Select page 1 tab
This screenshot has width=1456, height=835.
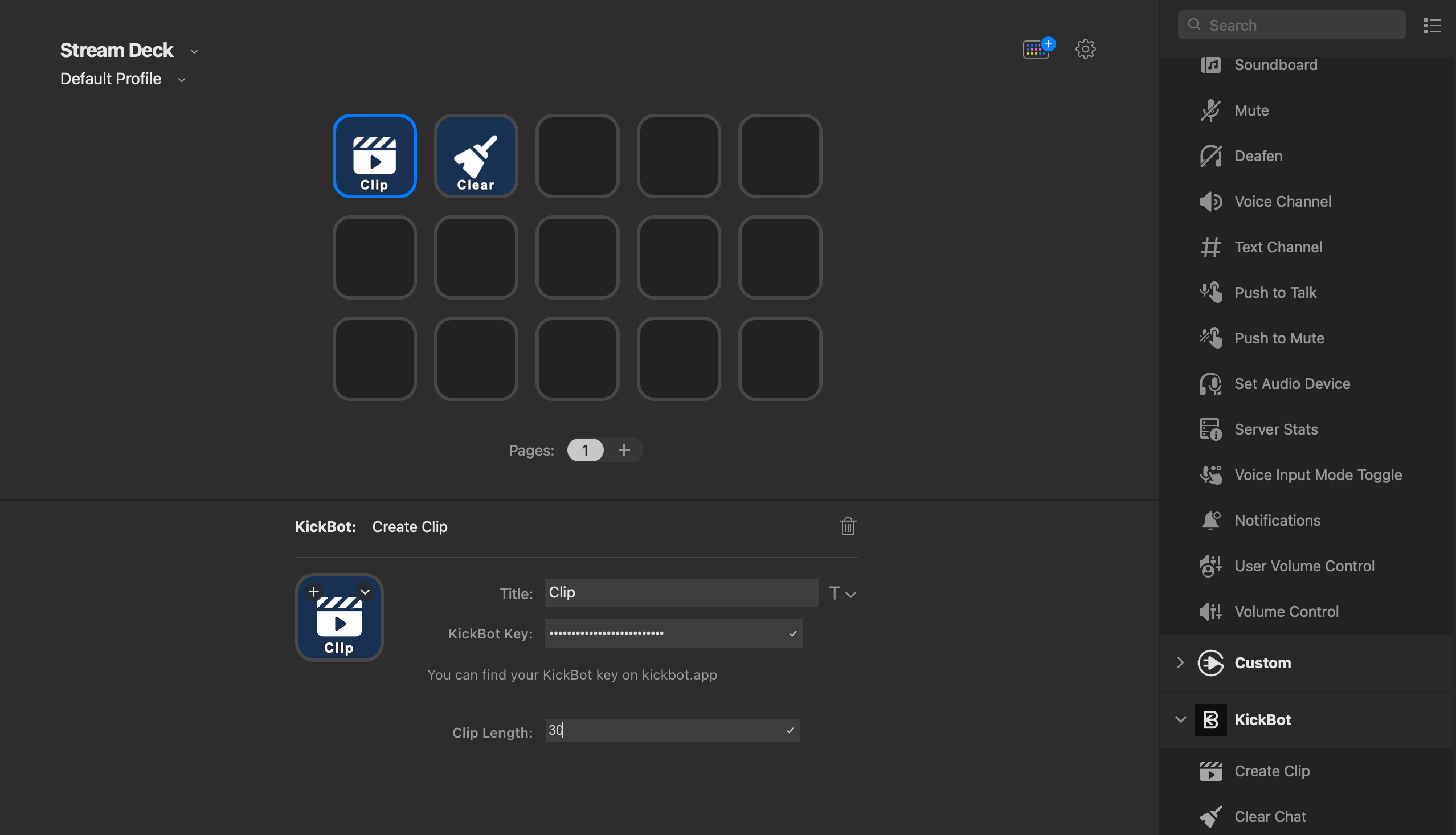[x=585, y=450]
